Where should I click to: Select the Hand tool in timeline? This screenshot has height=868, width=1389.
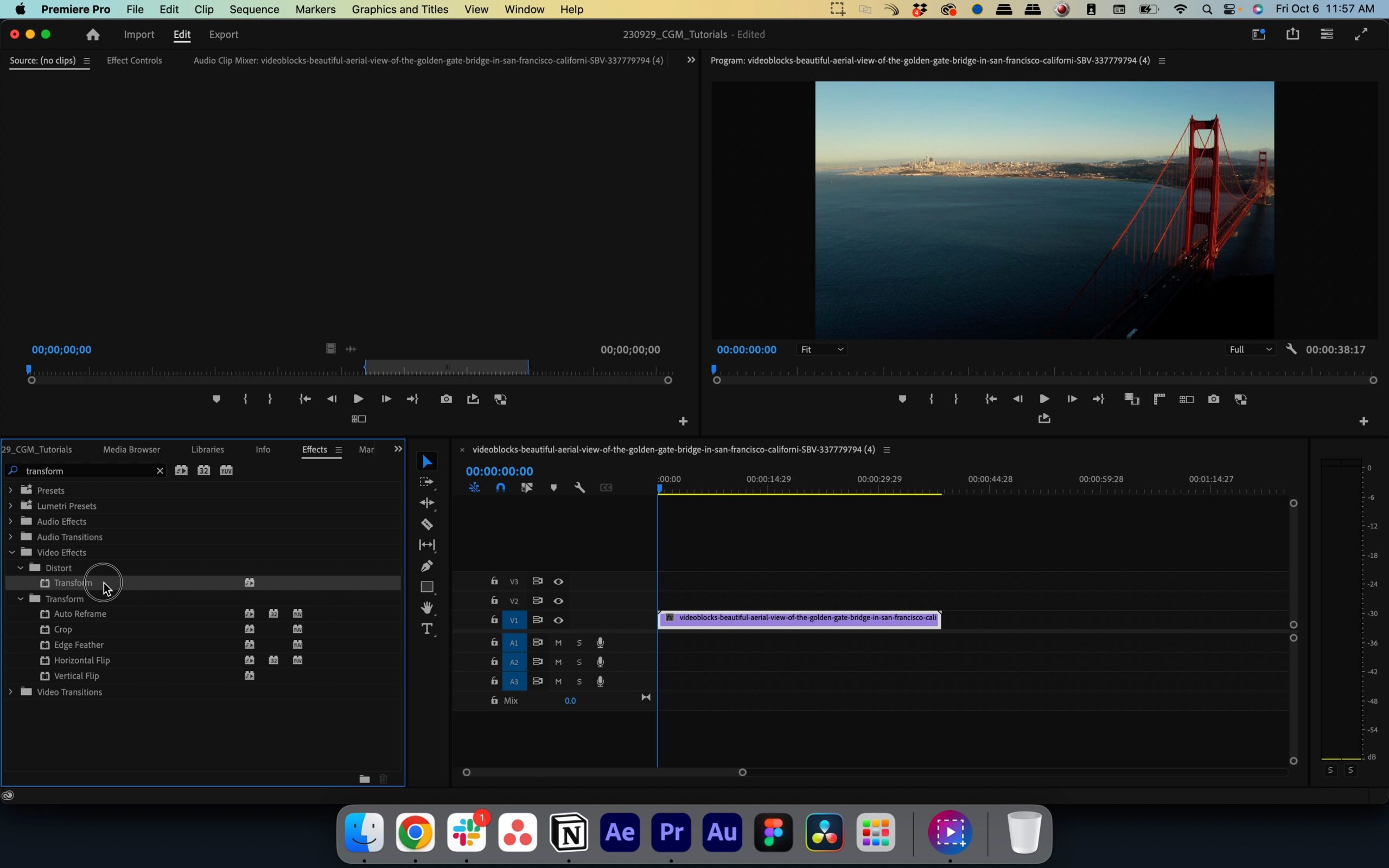pyautogui.click(x=427, y=607)
